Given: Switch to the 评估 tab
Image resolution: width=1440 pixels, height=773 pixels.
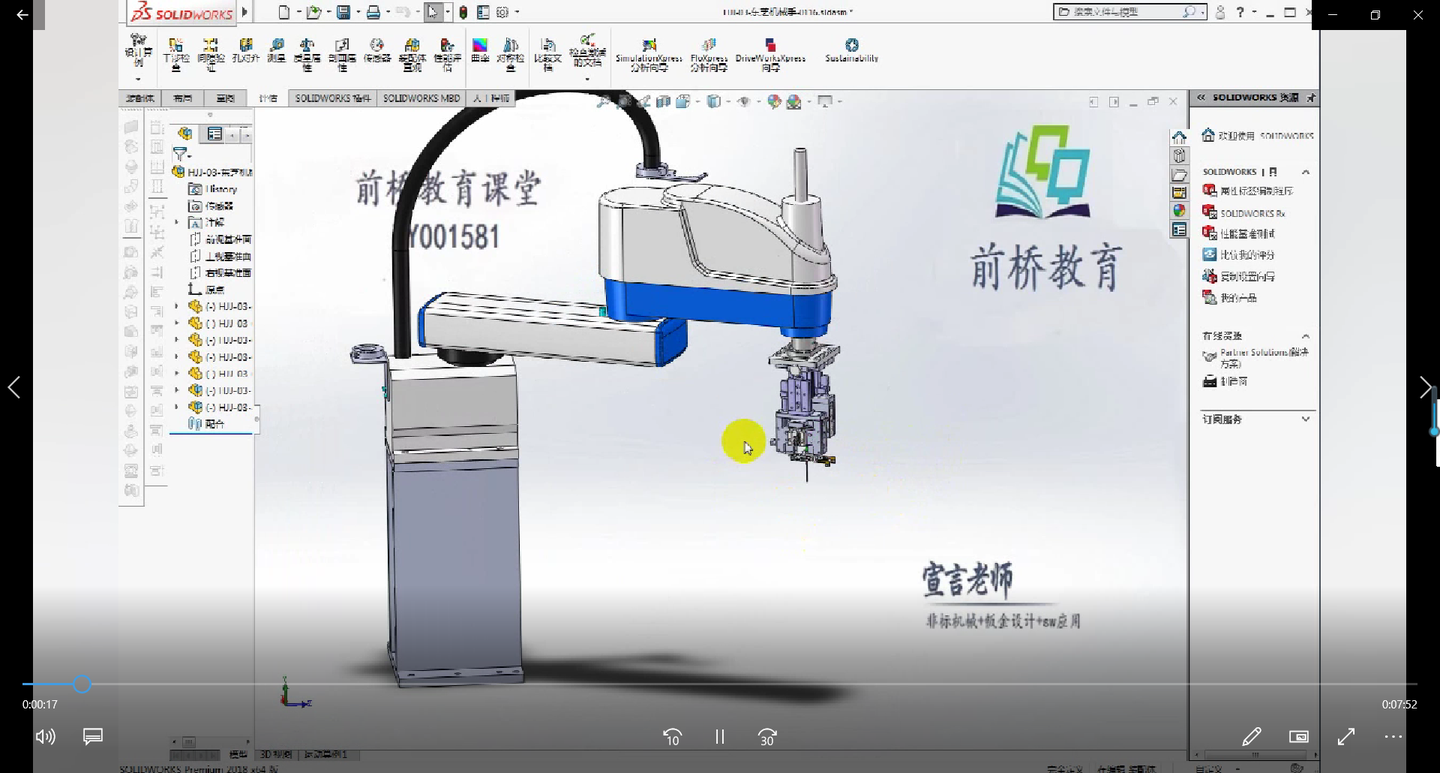Looking at the screenshot, I should click(x=268, y=98).
